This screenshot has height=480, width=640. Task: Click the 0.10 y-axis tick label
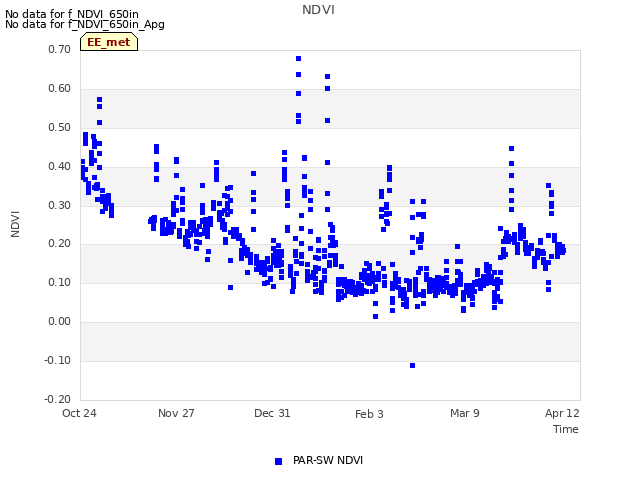[x=59, y=282]
